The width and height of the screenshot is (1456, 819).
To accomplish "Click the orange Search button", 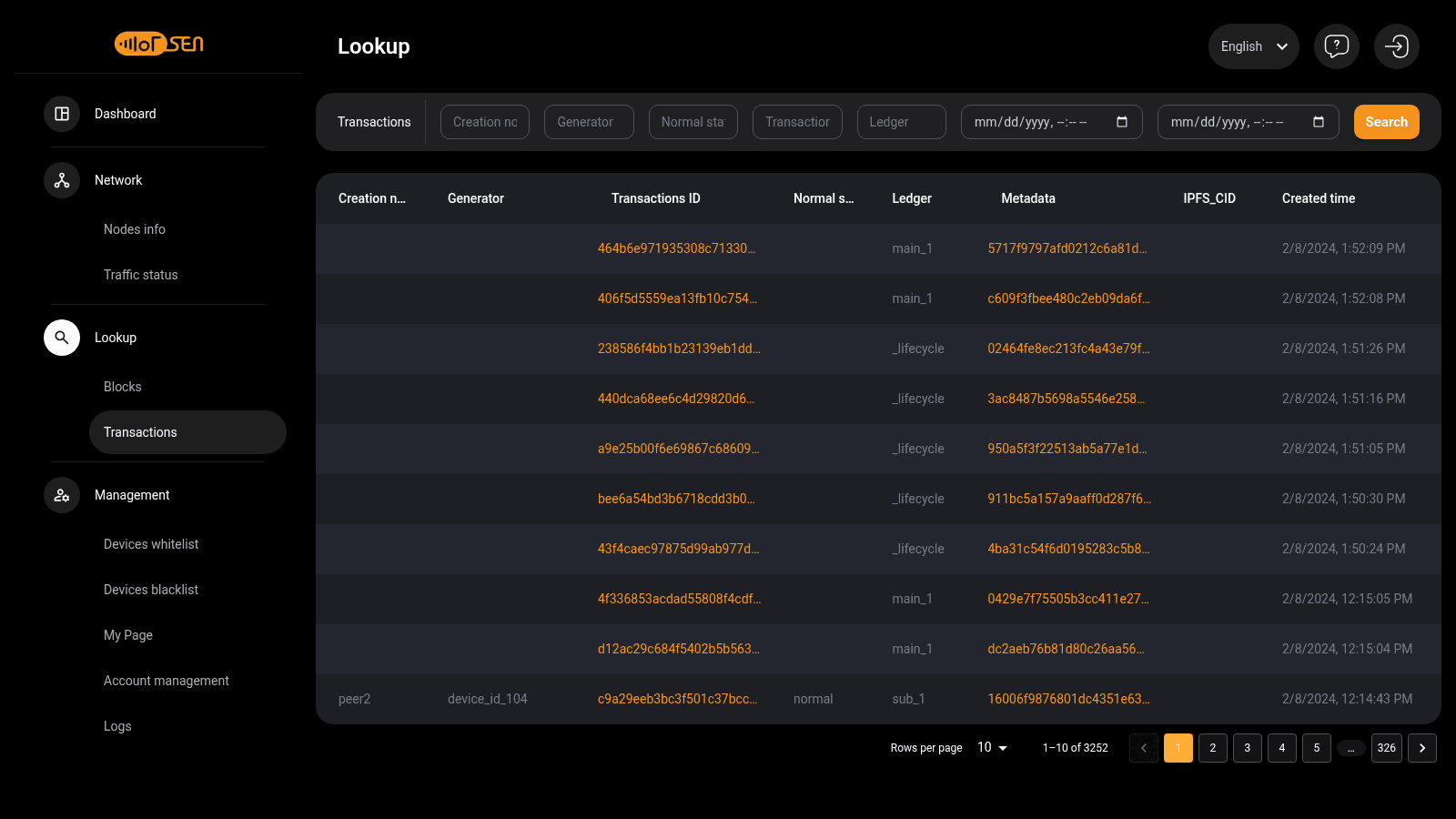I will (x=1387, y=122).
